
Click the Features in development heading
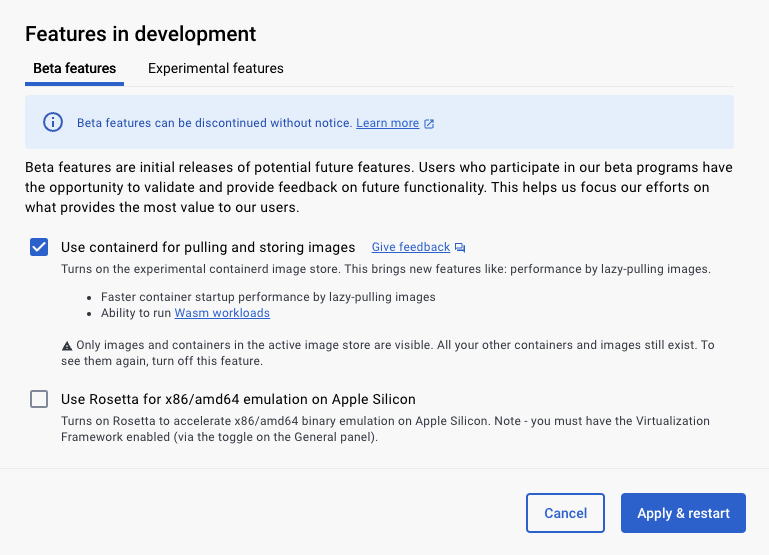click(141, 34)
